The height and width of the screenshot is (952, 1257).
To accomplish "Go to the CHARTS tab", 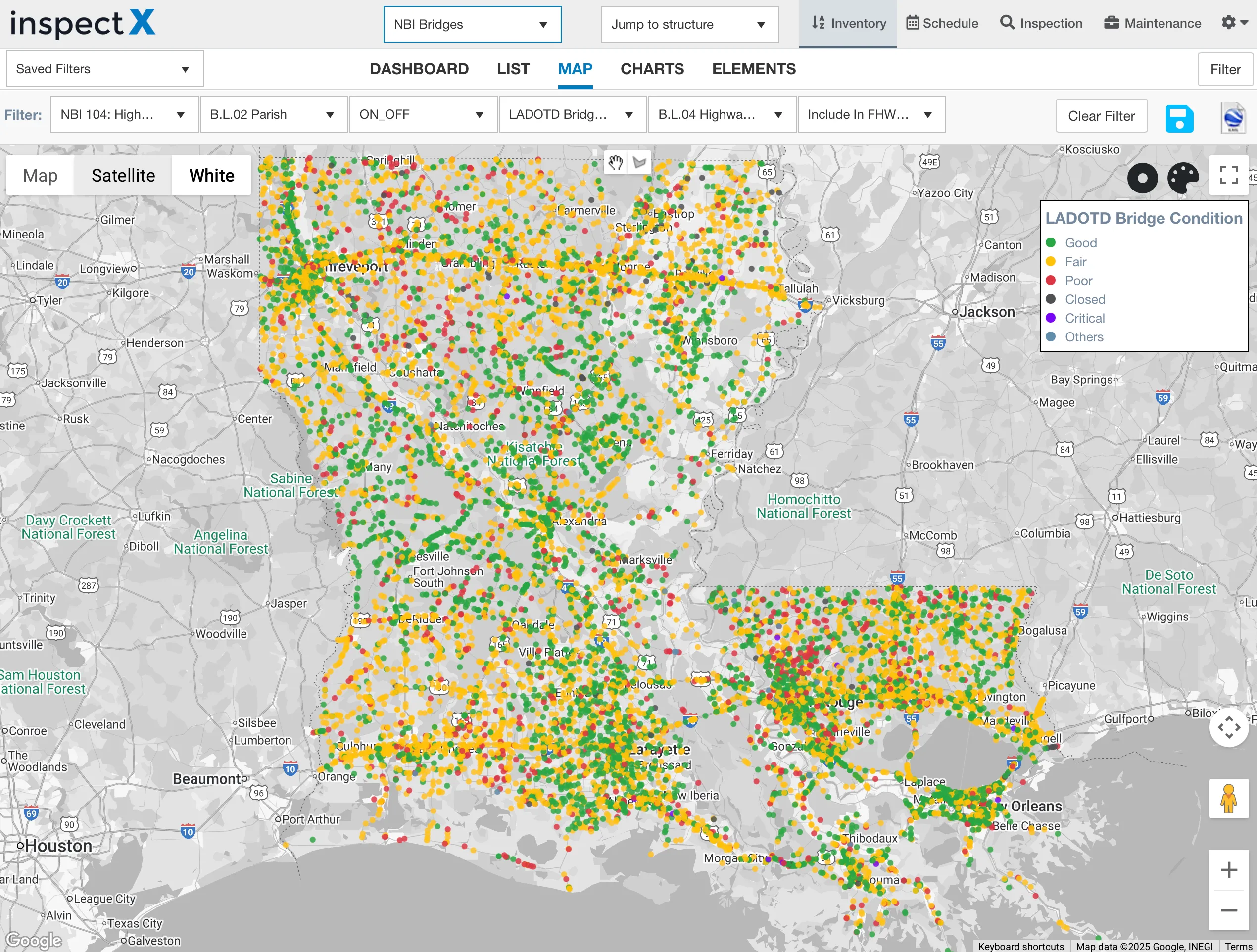I will pos(652,69).
